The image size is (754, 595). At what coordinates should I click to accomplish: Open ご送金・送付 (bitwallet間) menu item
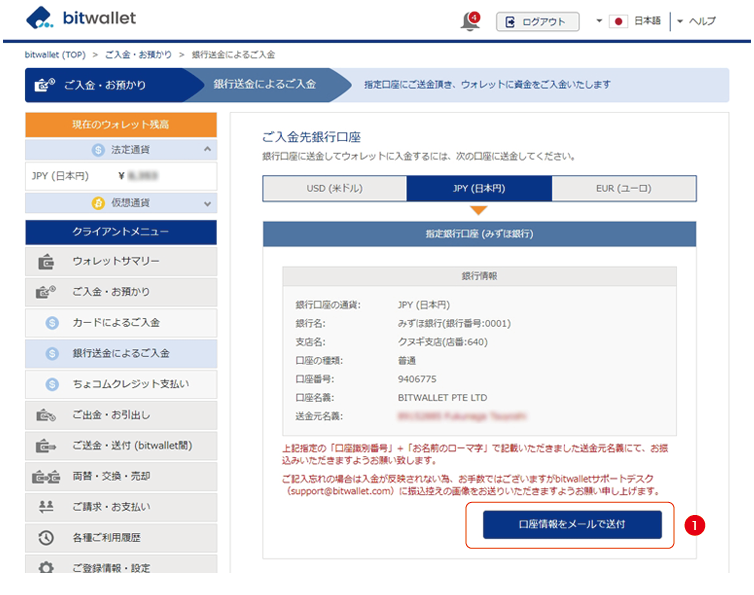(121, 446)
